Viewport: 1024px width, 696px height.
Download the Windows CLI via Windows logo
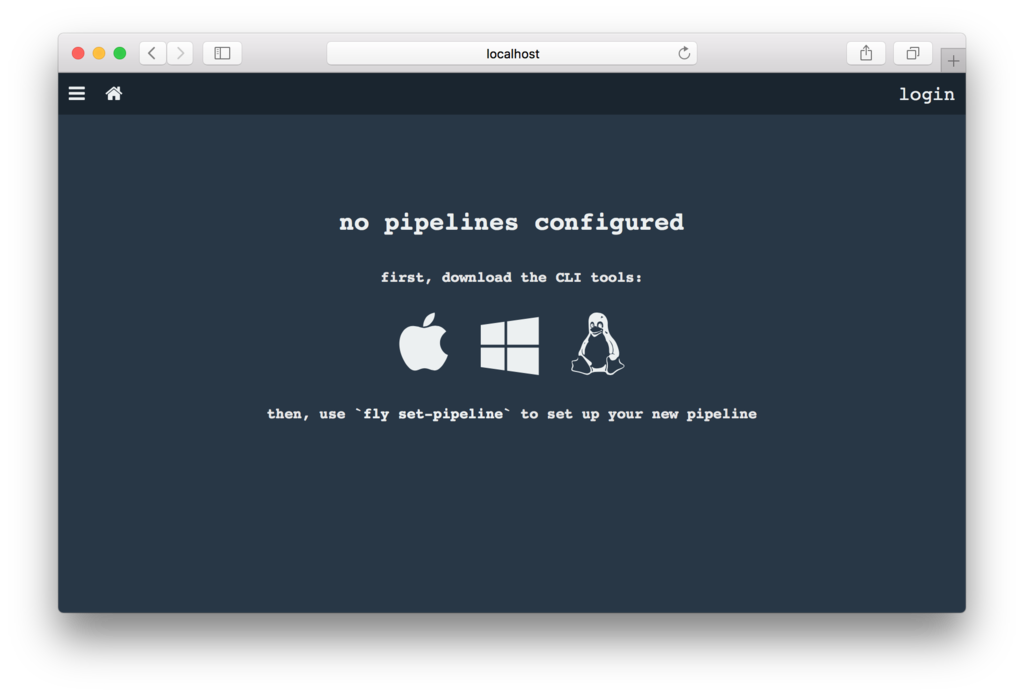[x=509, y=345]
